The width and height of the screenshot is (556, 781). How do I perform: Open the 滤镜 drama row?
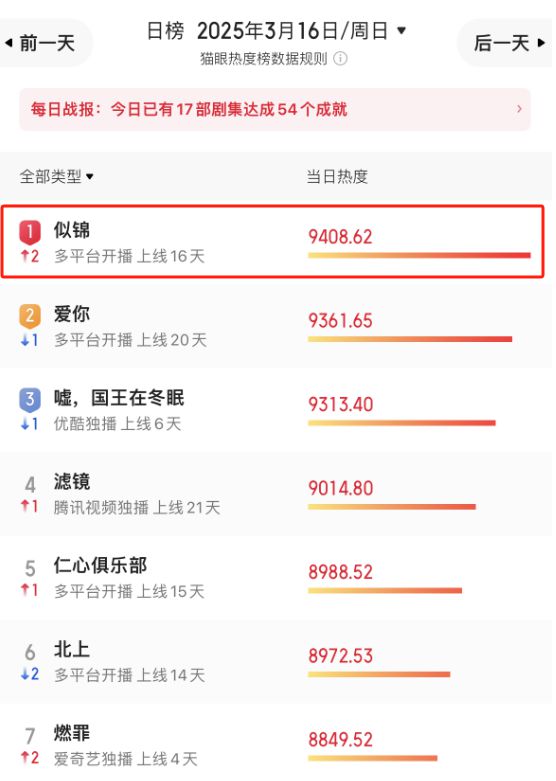[276, 494]
